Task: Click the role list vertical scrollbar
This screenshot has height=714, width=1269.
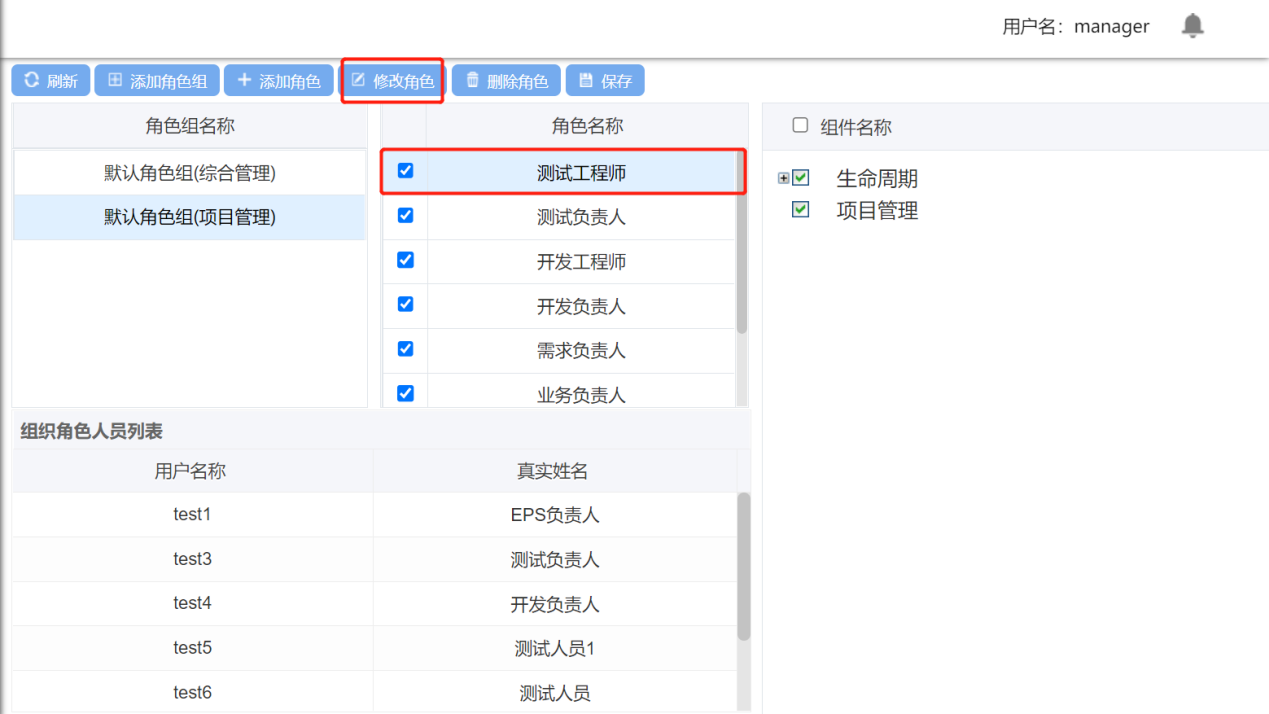Action: (742, 260)
